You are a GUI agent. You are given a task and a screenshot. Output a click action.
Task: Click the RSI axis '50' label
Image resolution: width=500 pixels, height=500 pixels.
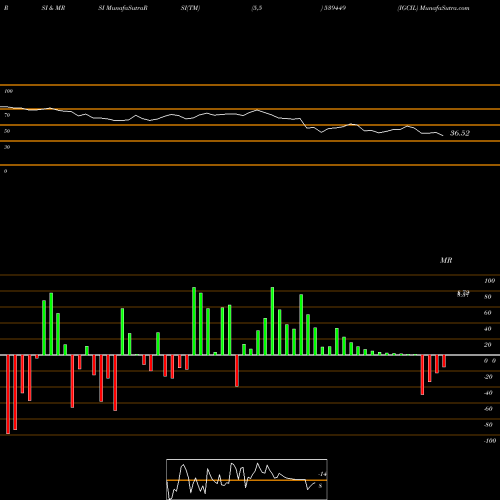pos(7,131)
